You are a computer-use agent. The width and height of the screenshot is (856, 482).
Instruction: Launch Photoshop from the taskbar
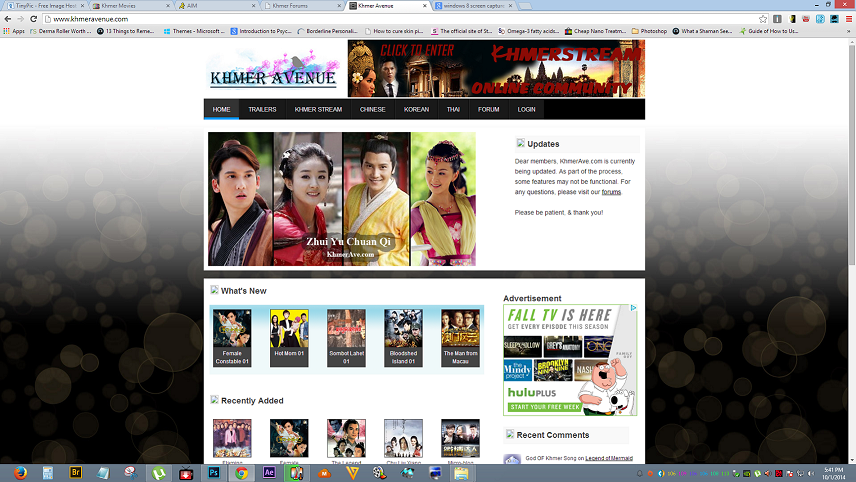tap(213, 472)
